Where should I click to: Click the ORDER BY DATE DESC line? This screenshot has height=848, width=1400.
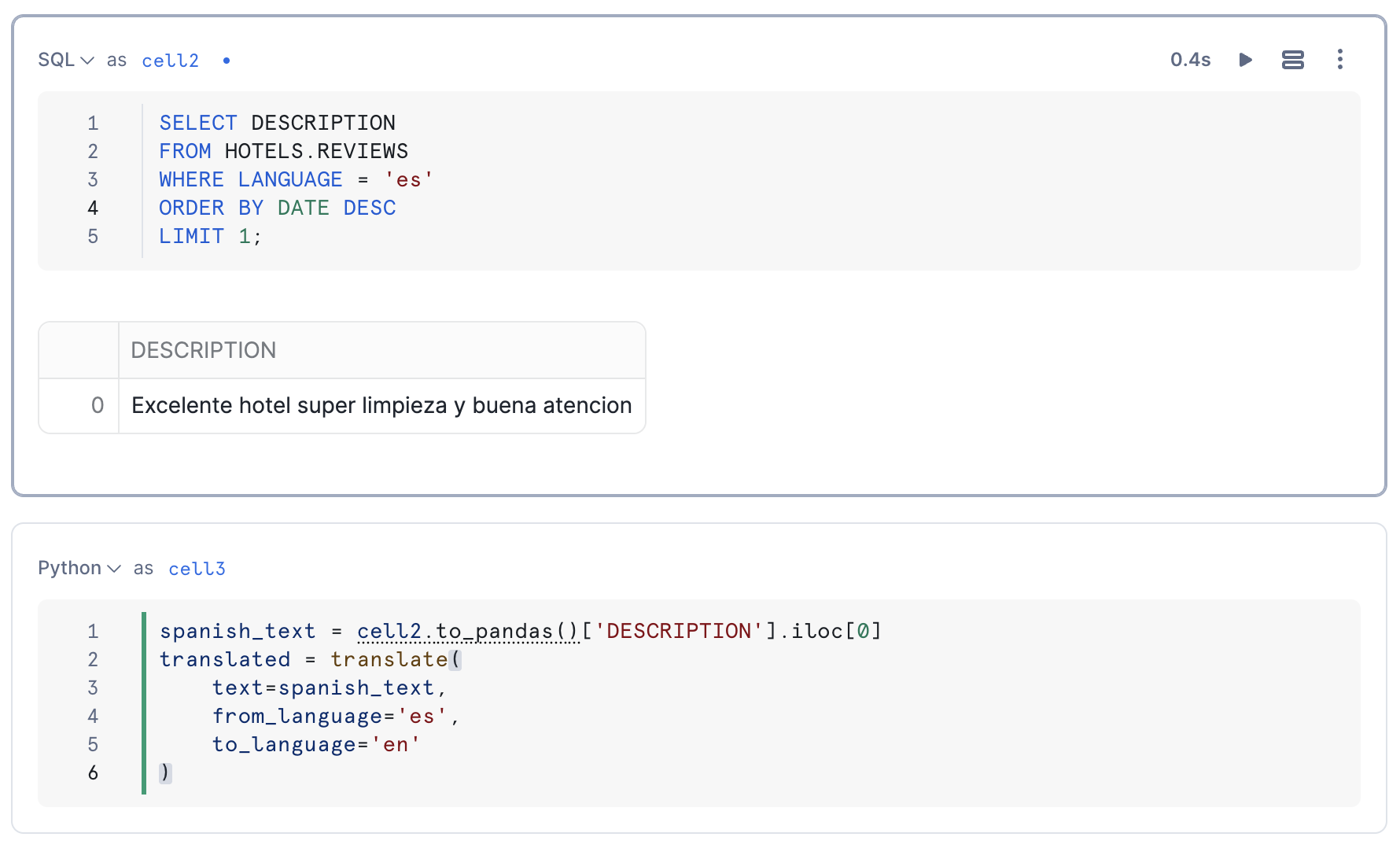tap(277, 208)
